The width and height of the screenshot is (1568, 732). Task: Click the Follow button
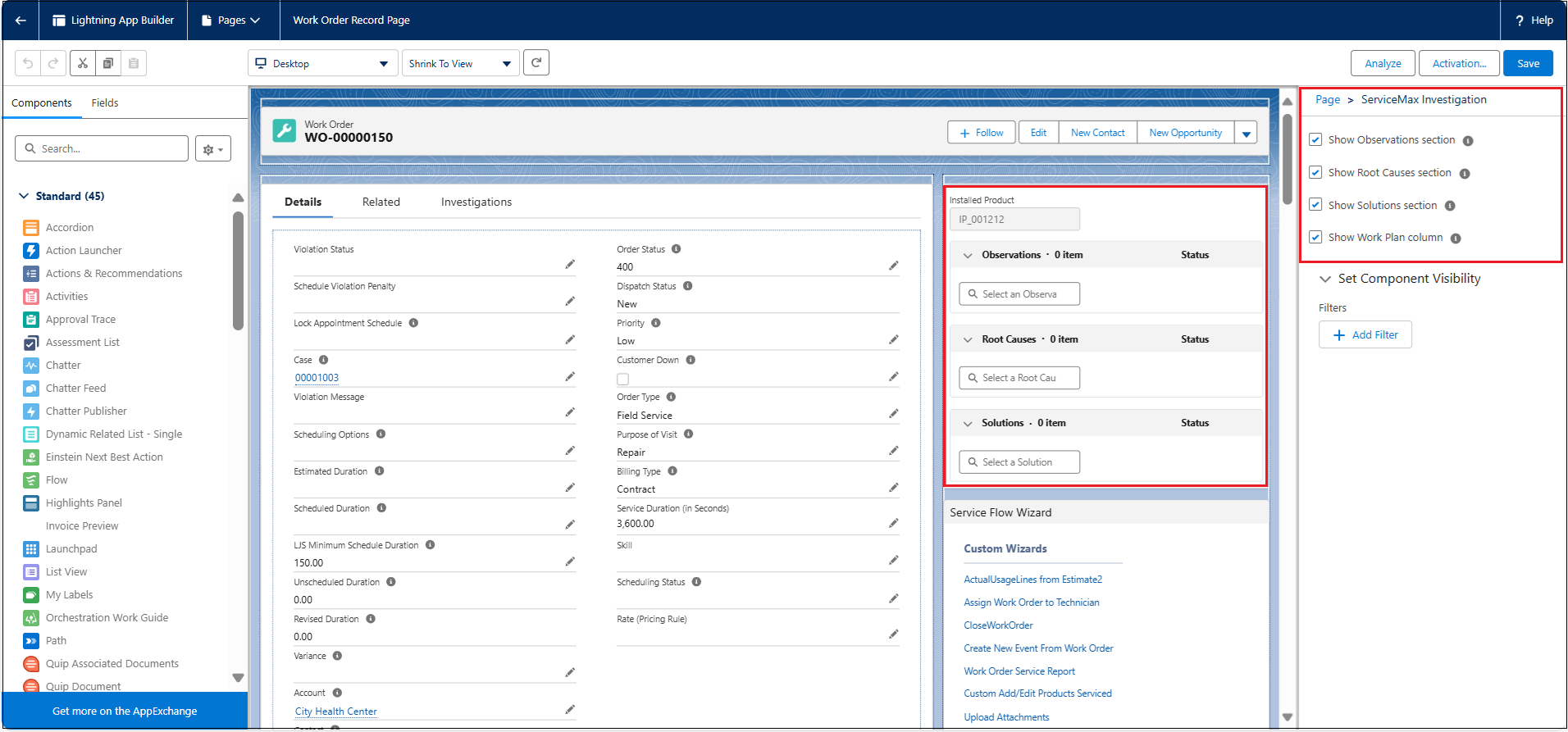pos(982,133)
